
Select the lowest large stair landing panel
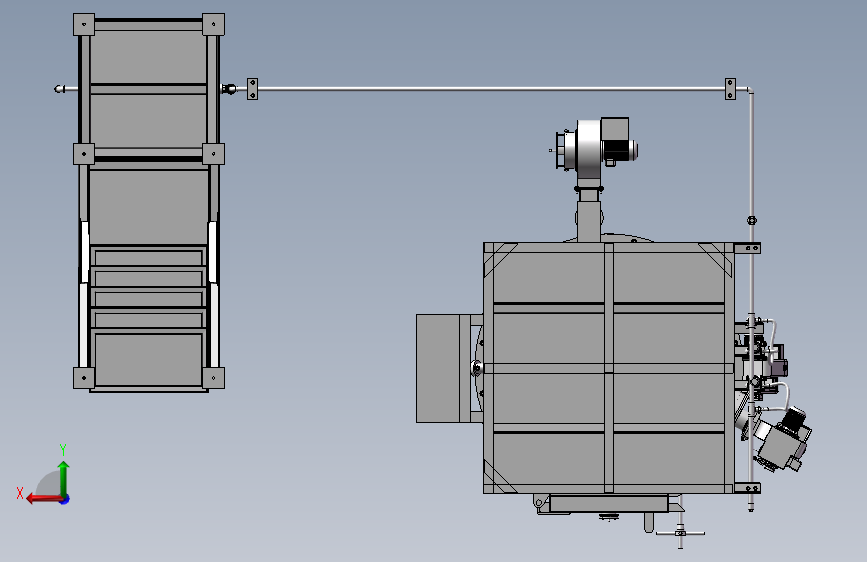148,358
